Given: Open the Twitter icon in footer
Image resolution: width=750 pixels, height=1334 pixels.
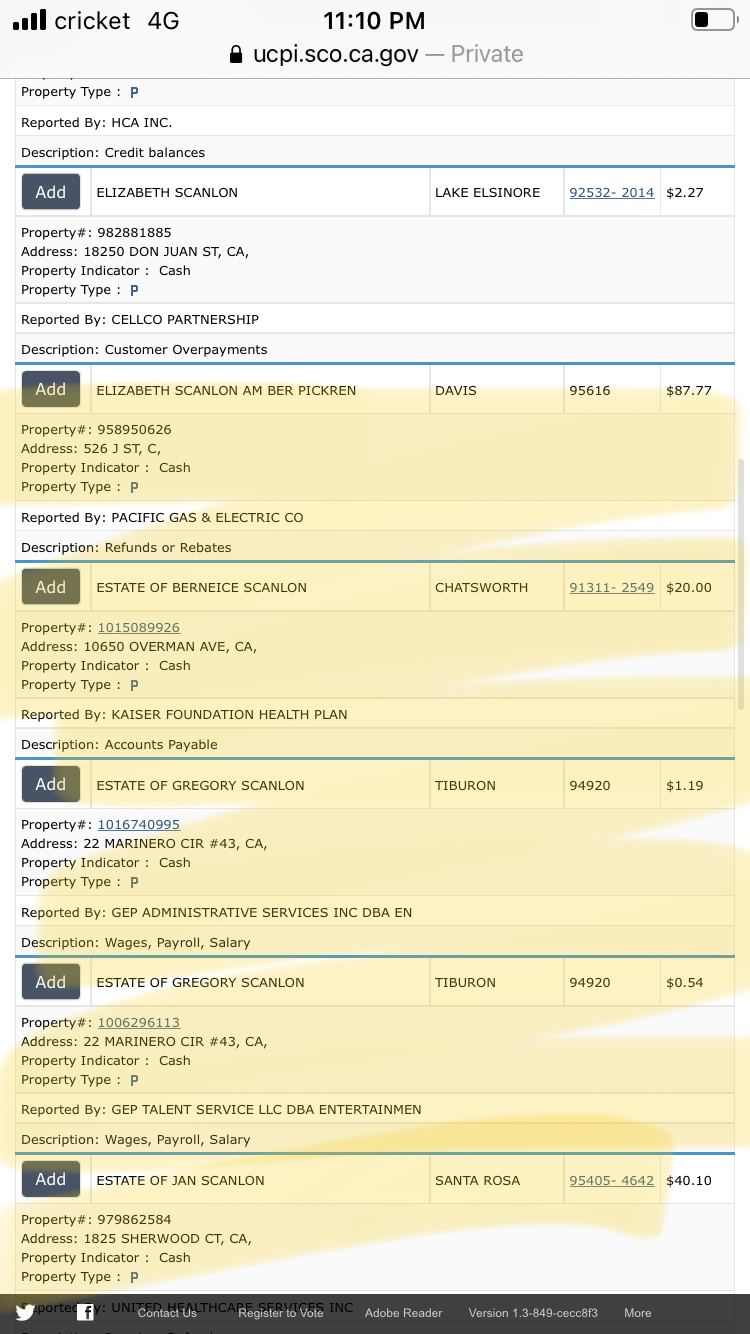Looking at the screenshot, I should coord(25,1313).
